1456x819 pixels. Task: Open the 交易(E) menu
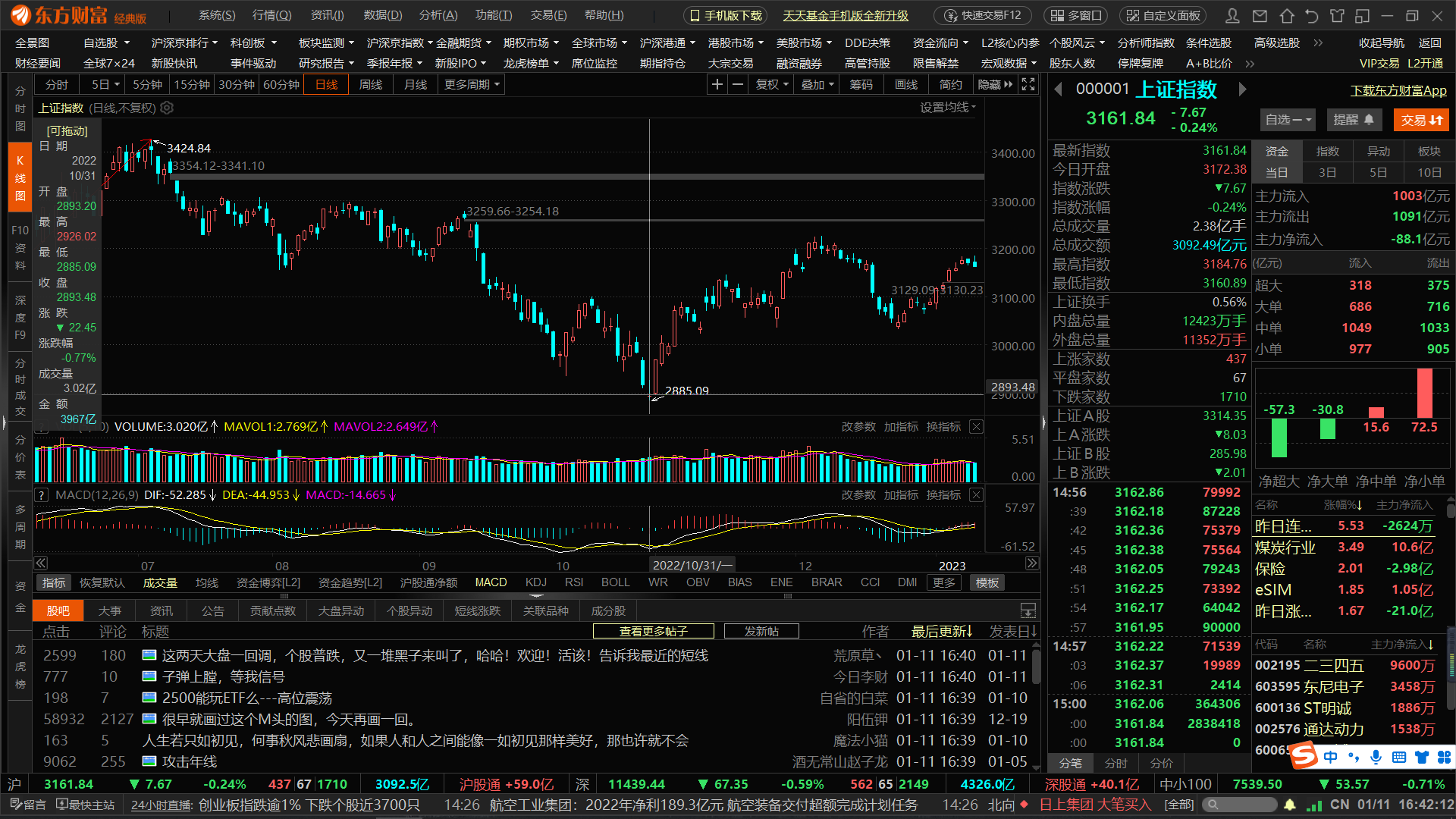click(548, 15)
